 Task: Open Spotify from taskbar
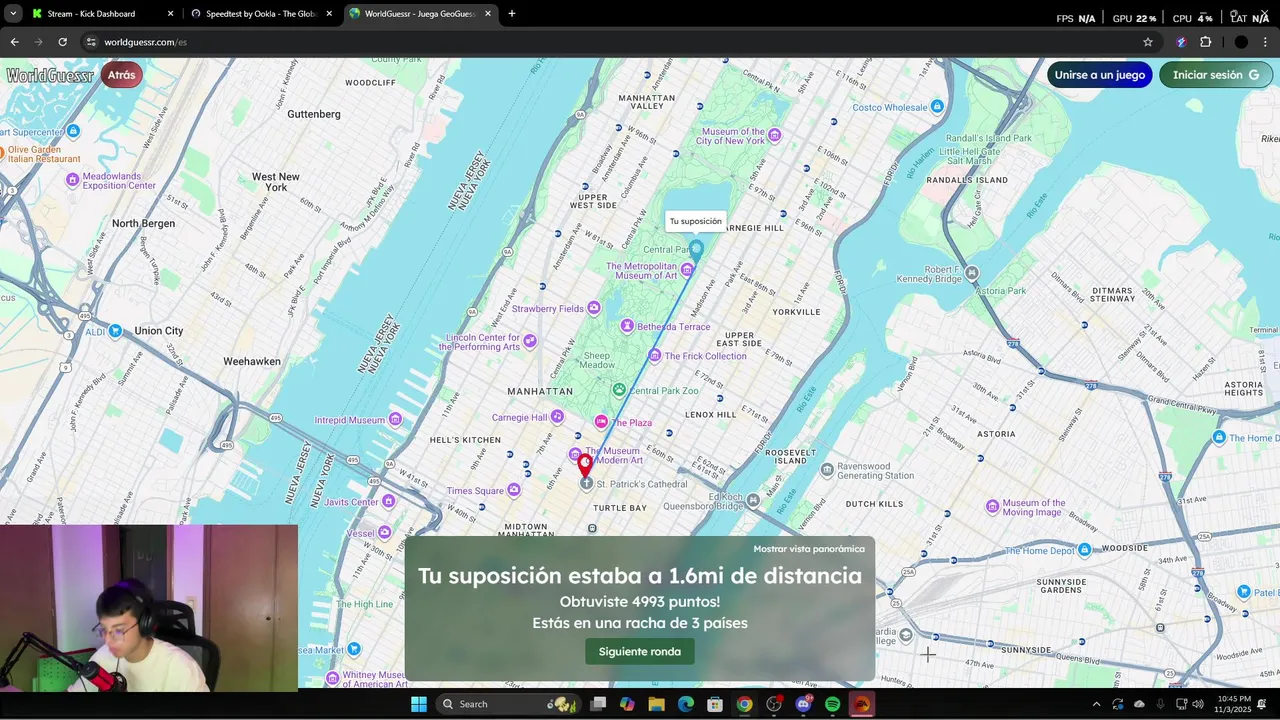(832, 704)
